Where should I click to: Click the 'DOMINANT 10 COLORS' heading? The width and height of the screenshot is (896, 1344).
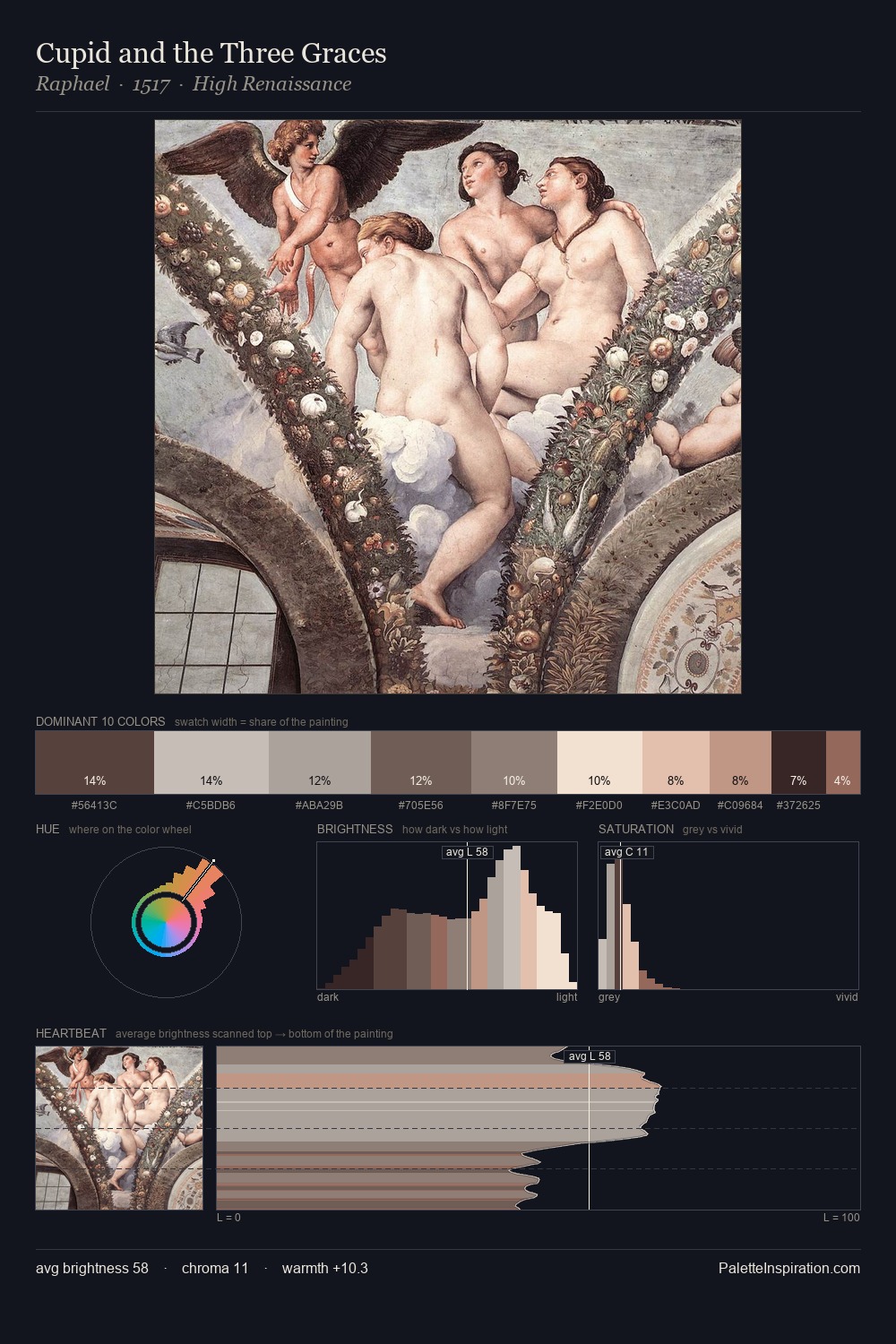point(100,721)
